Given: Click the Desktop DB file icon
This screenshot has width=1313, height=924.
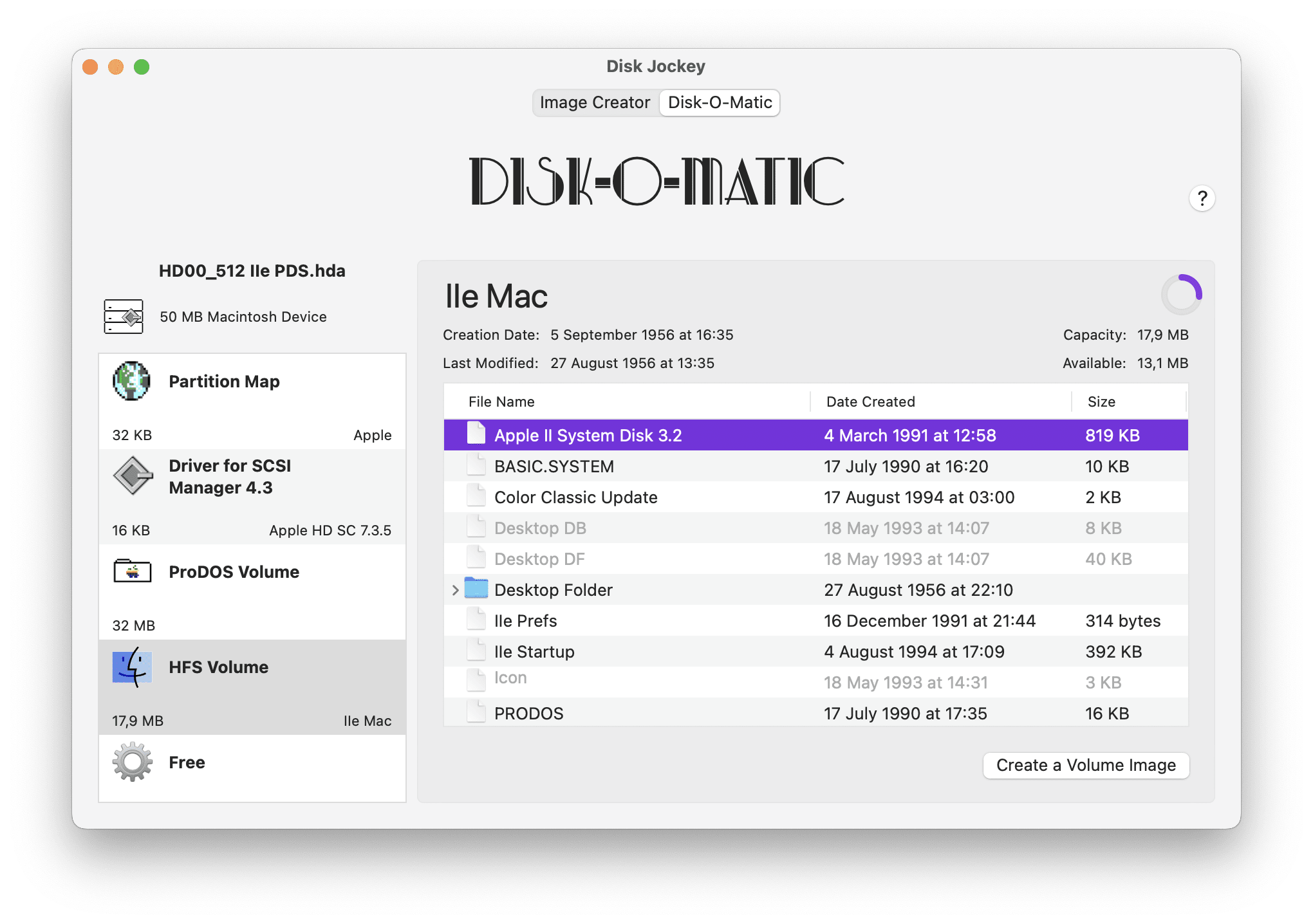Looking at the screenshot, I should pyautogui.click(x=476, y=527).
